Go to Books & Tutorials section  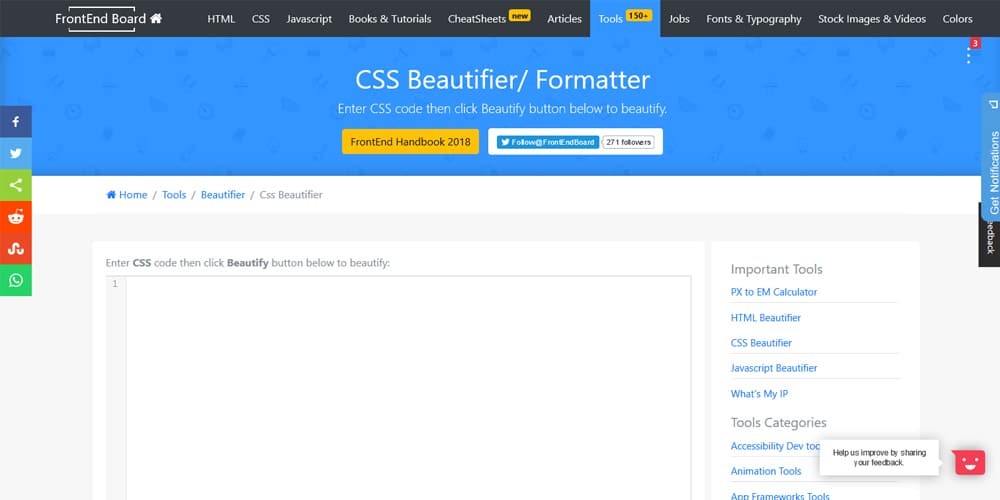390,19
